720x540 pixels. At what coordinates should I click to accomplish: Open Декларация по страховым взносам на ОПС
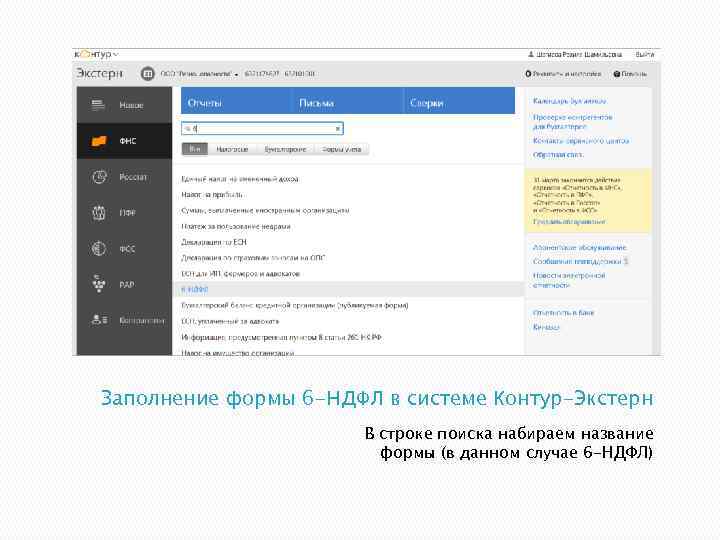coord(253,258)
